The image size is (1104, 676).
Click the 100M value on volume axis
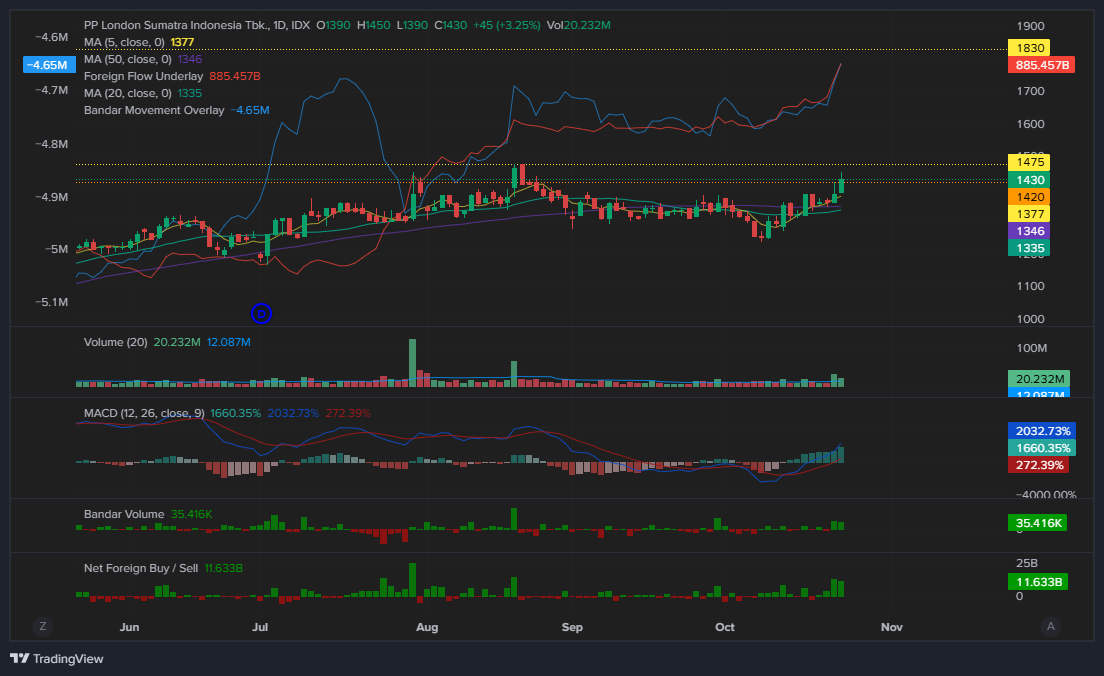coord(1032,348)
